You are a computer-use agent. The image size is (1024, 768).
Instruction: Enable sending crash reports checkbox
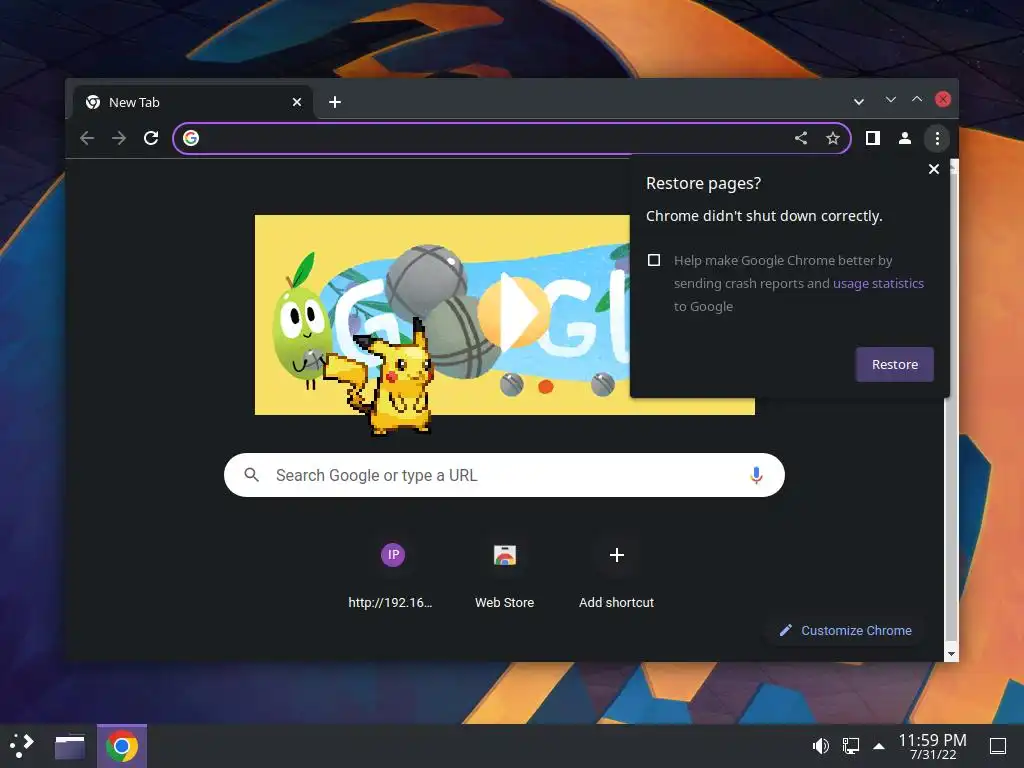tap(654, 260)
